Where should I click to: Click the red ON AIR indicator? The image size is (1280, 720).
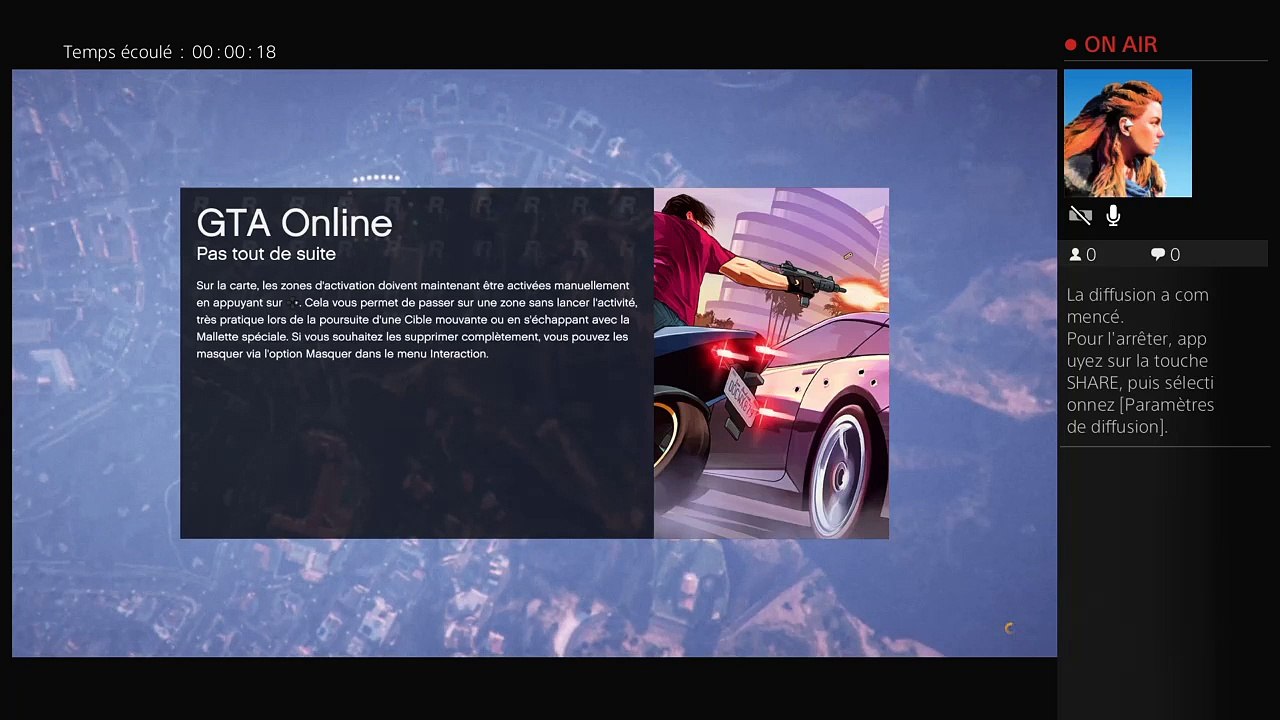(1111, 45)
